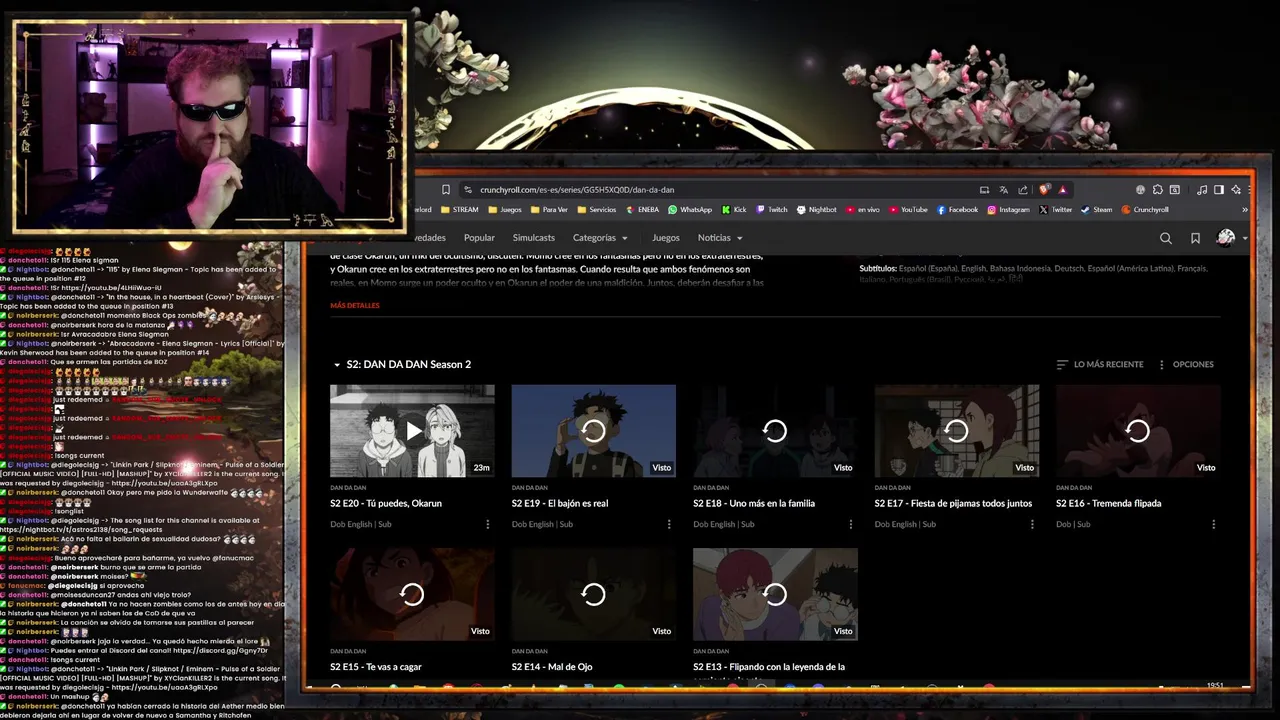Screen dimensions: 1280x720
Task: Open the three-dot menu for S2 E19
Action: [670, 524]
